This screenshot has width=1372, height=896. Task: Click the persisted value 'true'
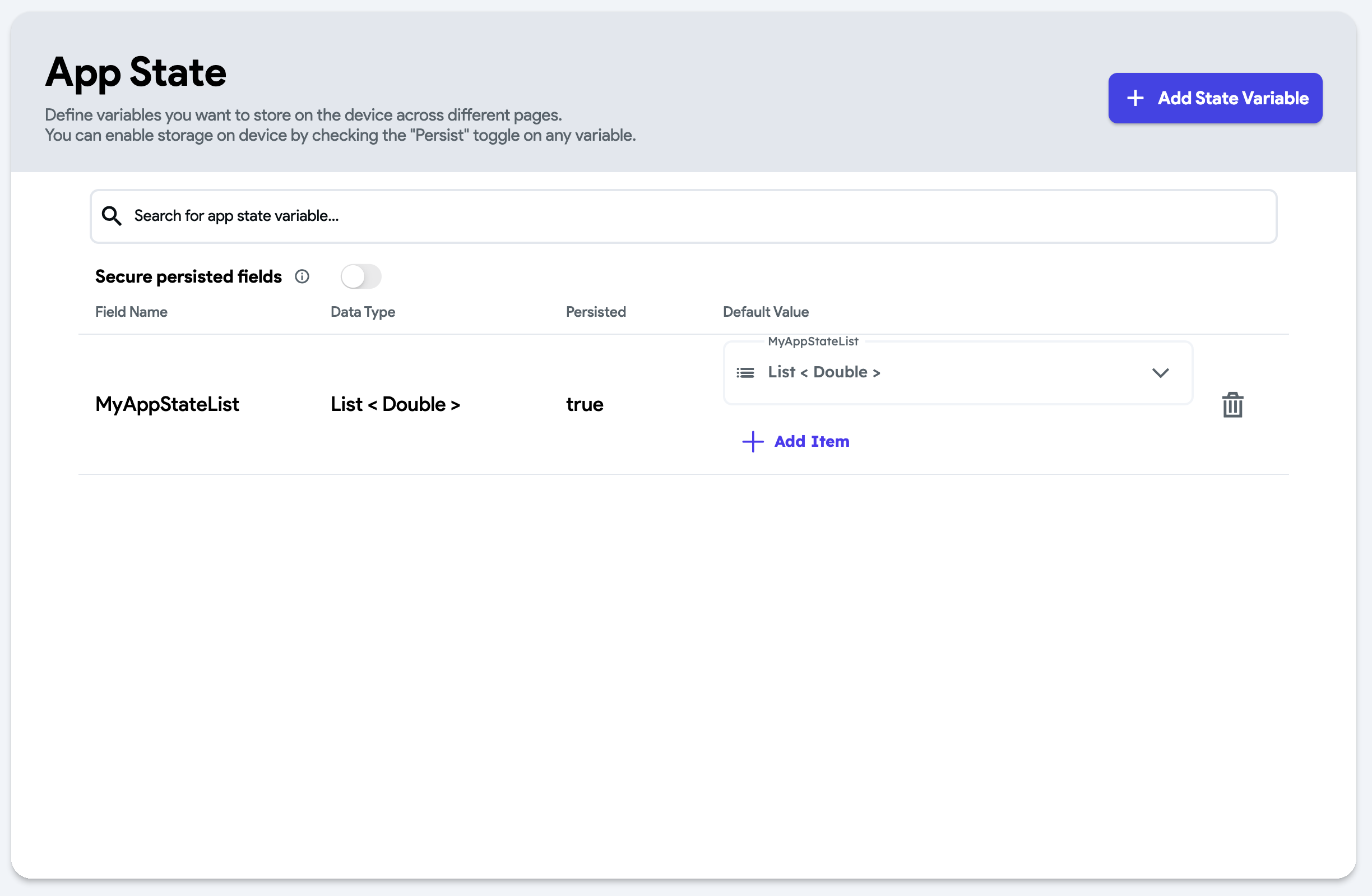[585, 404]
